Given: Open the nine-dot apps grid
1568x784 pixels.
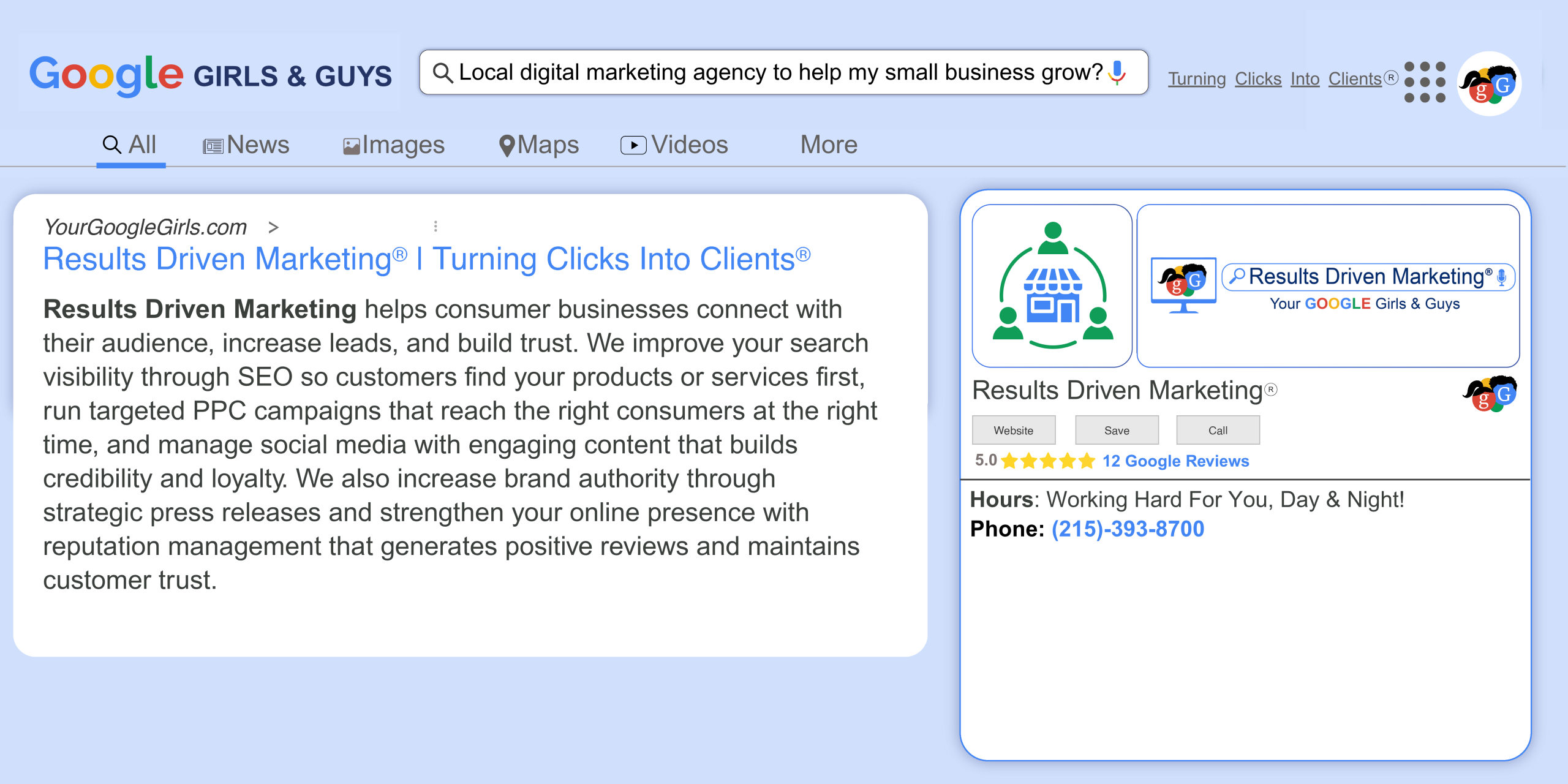Looking at the screenshot, I should pyautogui.click(x=1425, y=81).
